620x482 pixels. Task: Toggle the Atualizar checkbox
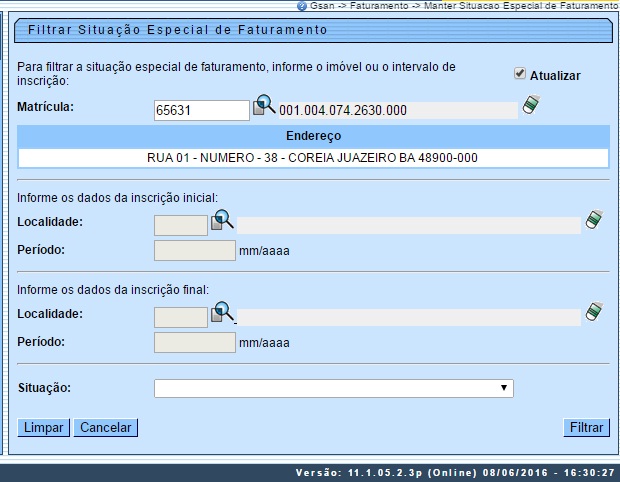(x=519, y=74)
